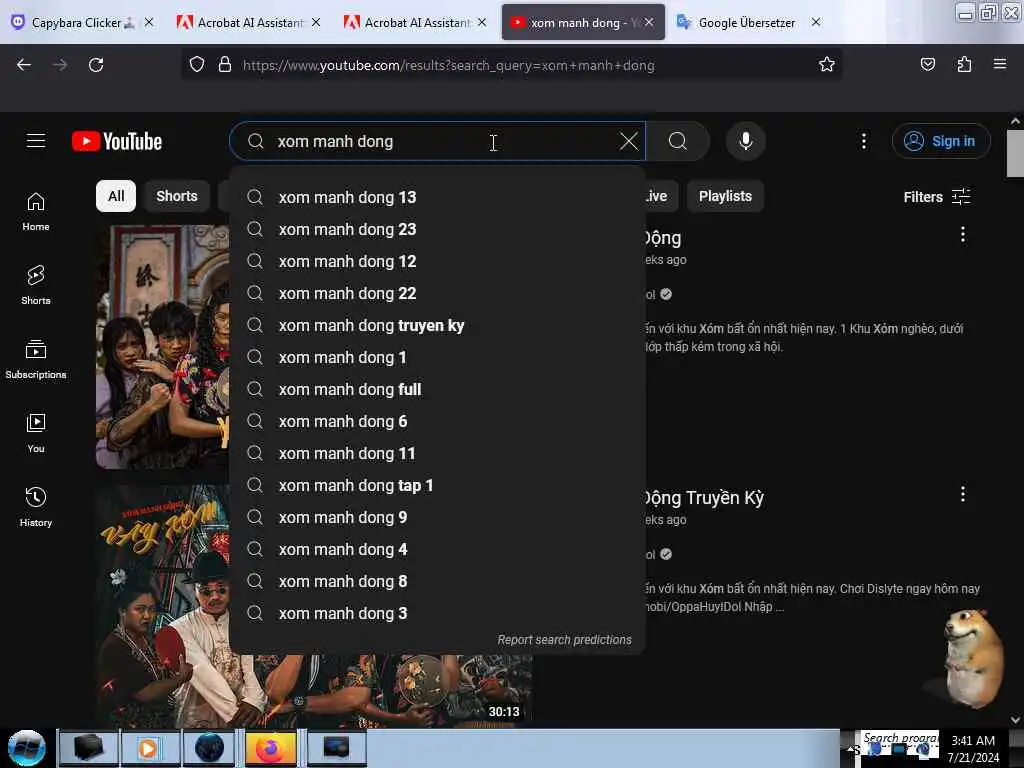Choose suggestion 'xom manh dong 8'
Screen dimensions: 1024x768
point(437,581)
